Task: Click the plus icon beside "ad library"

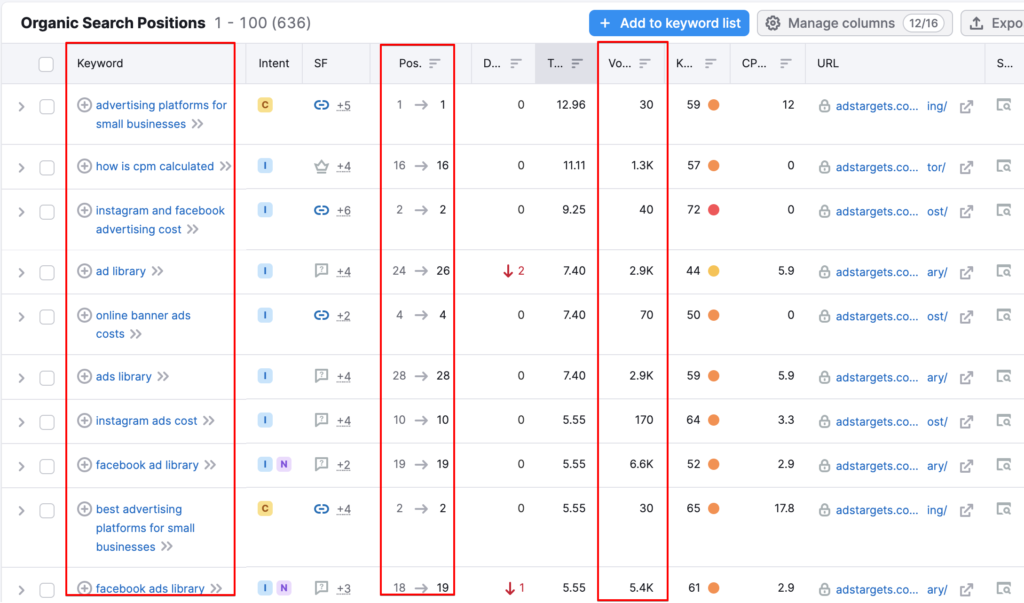Action: [84, 270]
